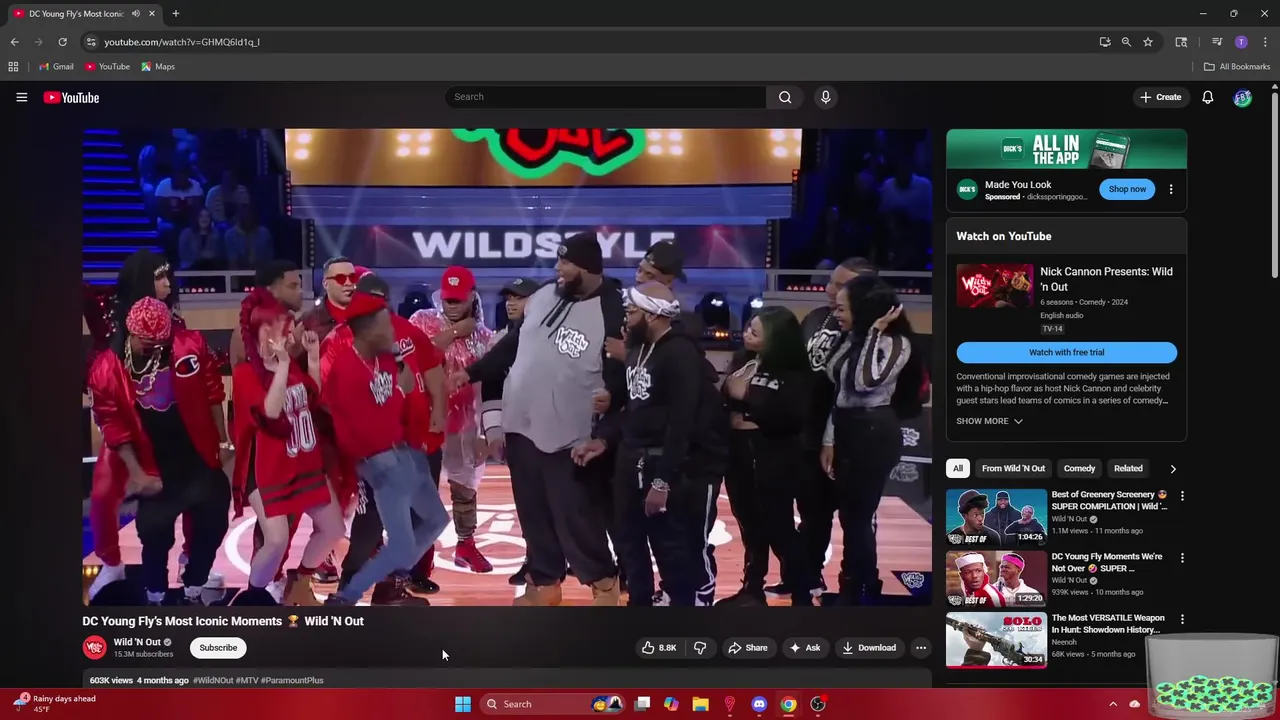1280x720 pixels.
Task: Open media controls in Chrome toolbar
Action: pos(1217,42)
